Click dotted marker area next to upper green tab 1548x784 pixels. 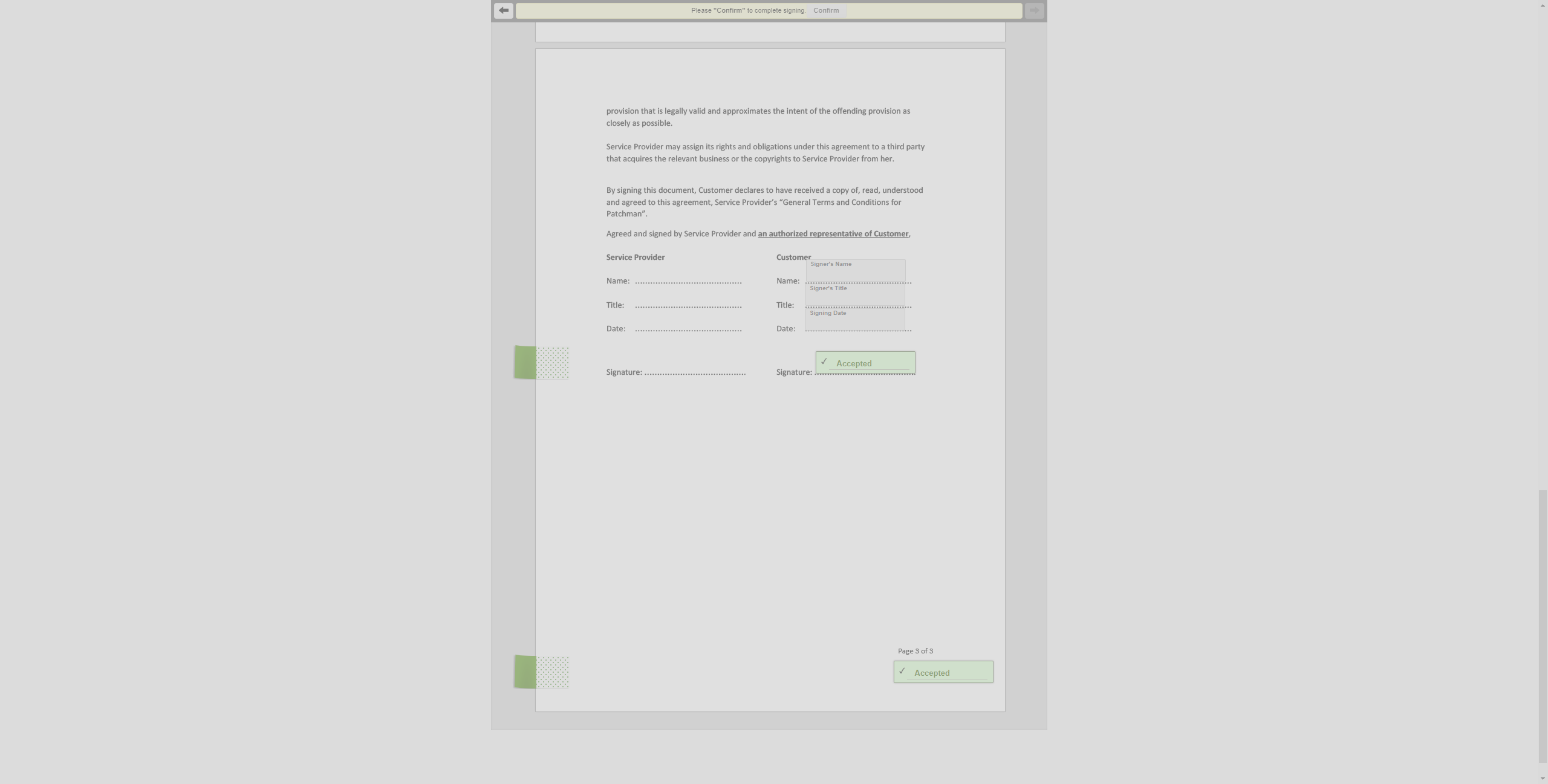[x=553, y=363]
